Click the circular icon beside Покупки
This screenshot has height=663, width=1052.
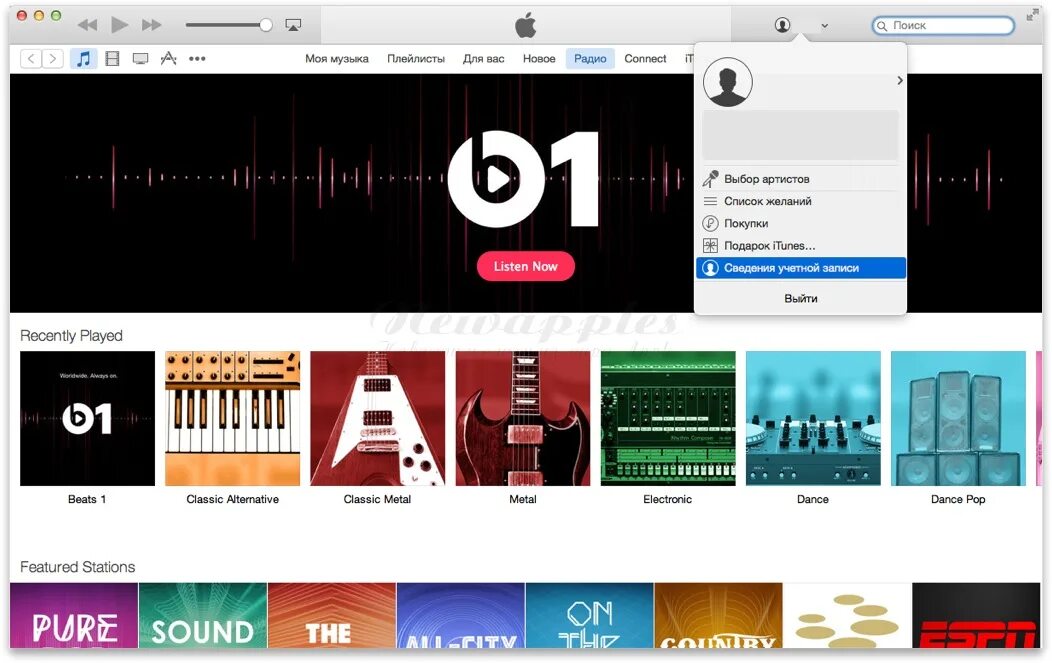click(x=710, y=223)
